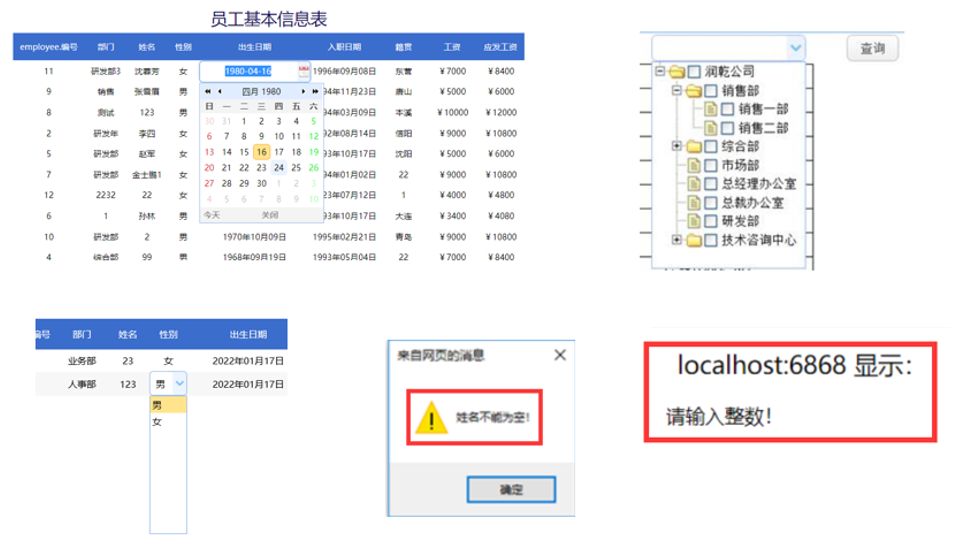The image size is (960, 547).
Task: Click the combo box text field beside 查询
Action: [x=721, y=48]
